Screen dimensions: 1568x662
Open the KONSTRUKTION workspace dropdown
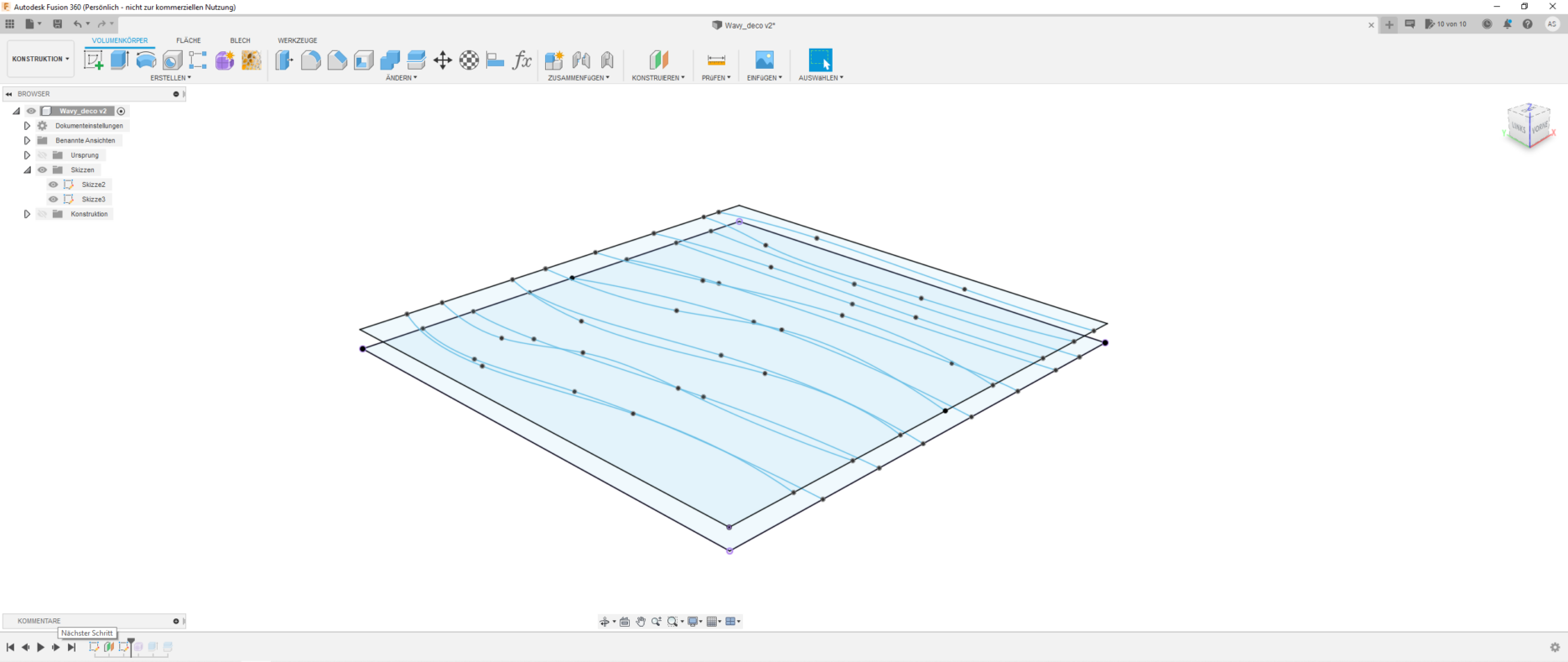coord(40,59)
